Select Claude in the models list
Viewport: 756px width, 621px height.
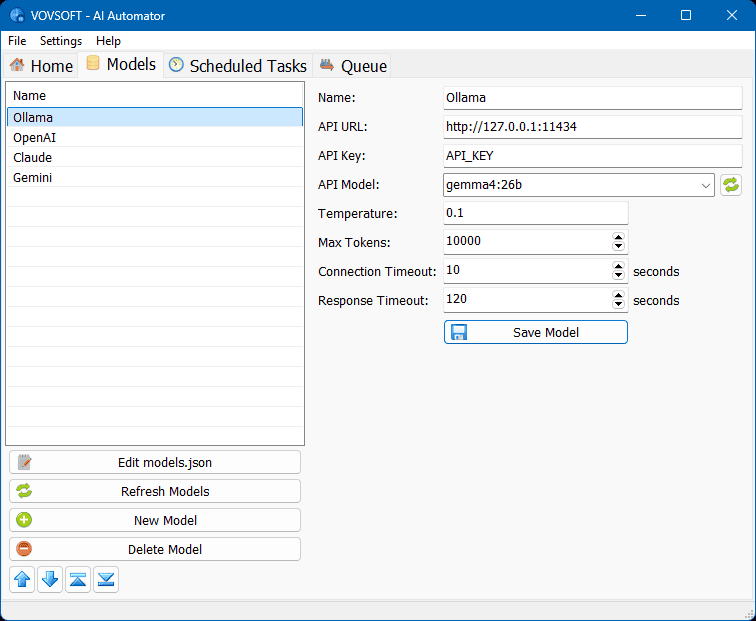pos(33,157)
